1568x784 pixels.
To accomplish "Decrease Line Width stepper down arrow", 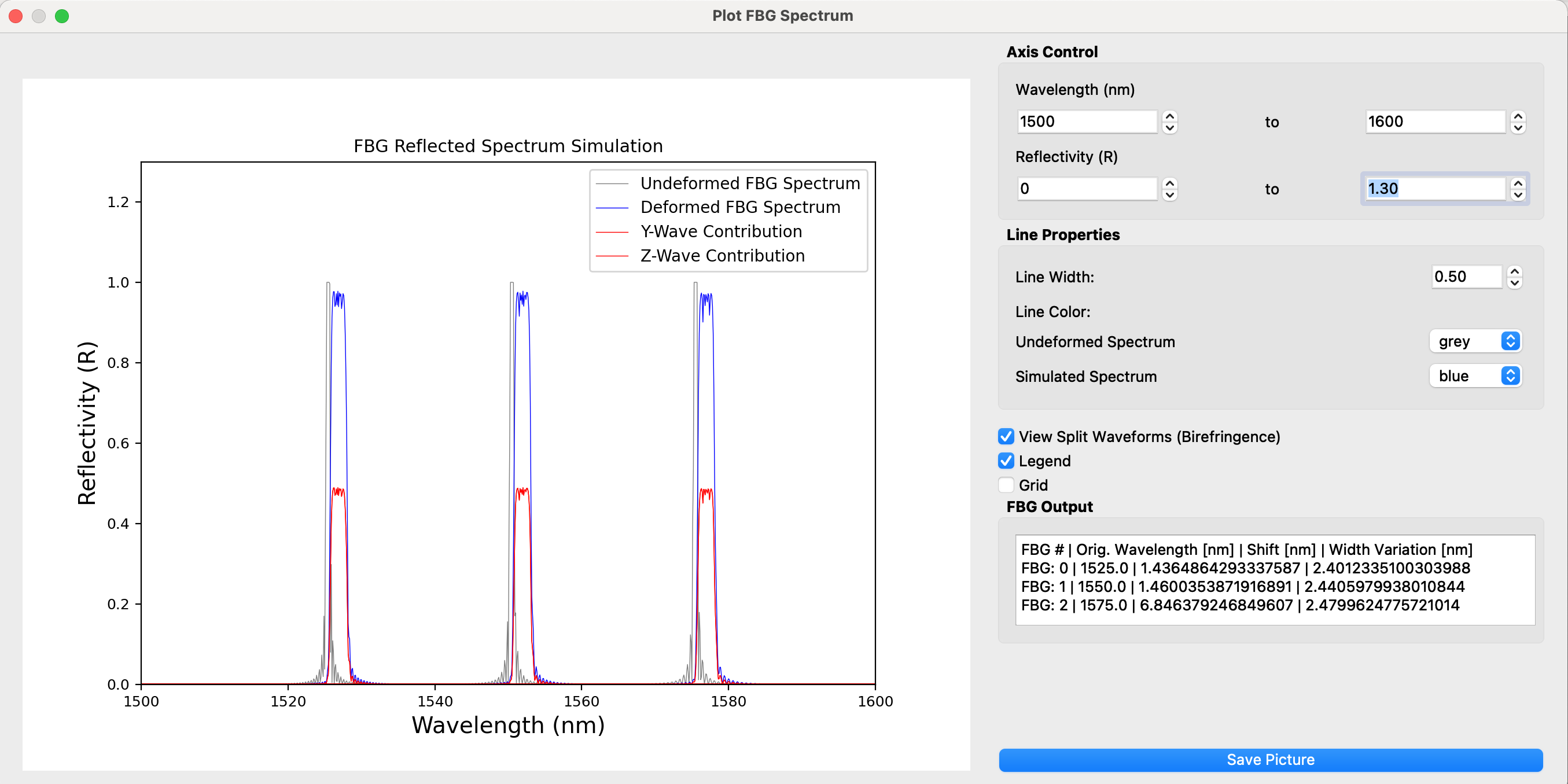I will 1514,283.
